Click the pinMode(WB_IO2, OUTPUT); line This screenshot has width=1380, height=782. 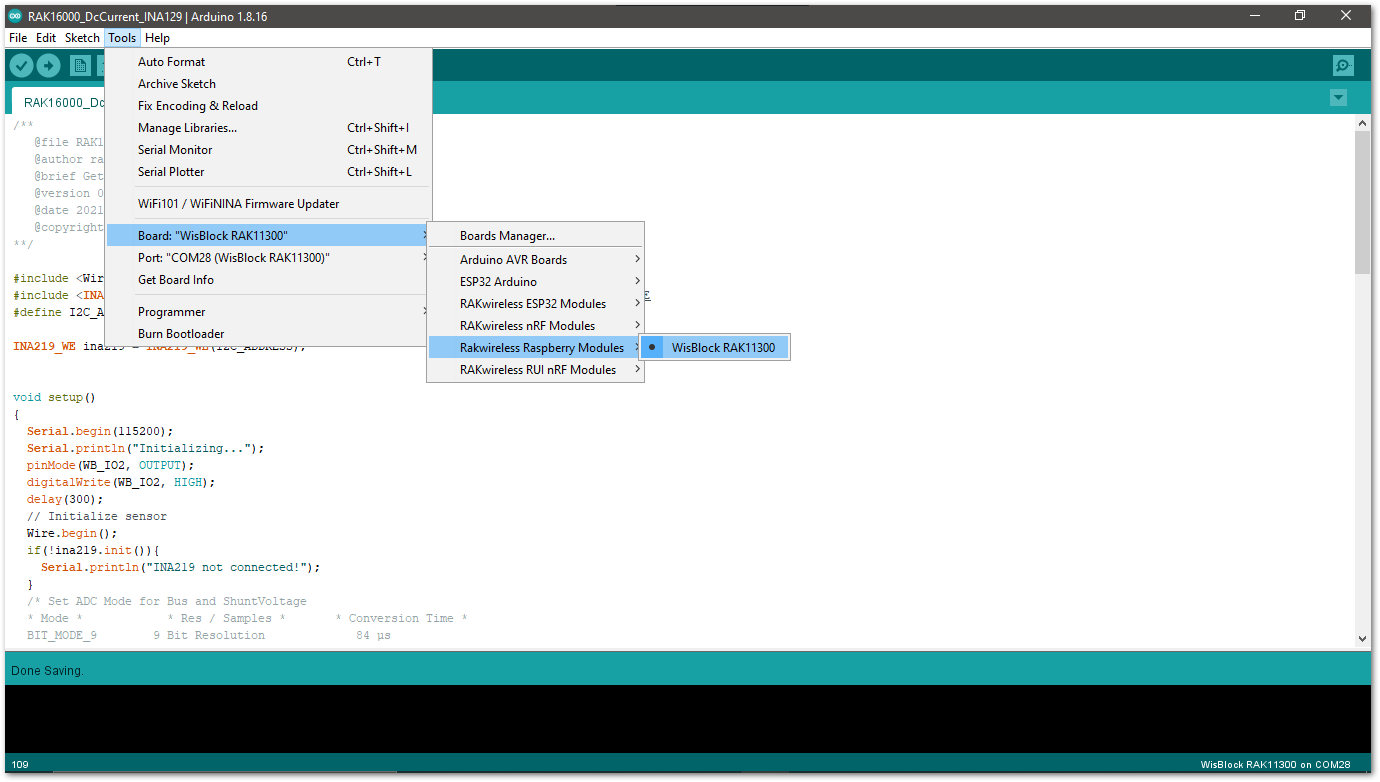tap(111, 466)
